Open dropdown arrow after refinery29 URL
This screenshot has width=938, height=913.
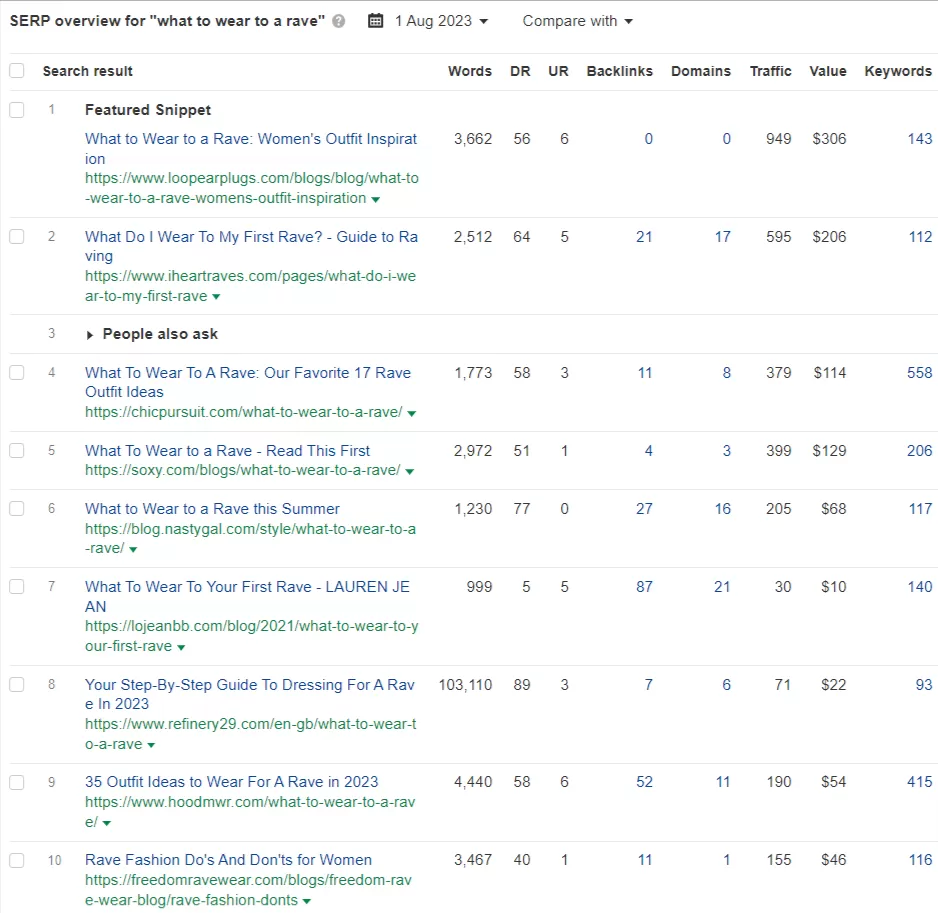[x=151, y=745]
